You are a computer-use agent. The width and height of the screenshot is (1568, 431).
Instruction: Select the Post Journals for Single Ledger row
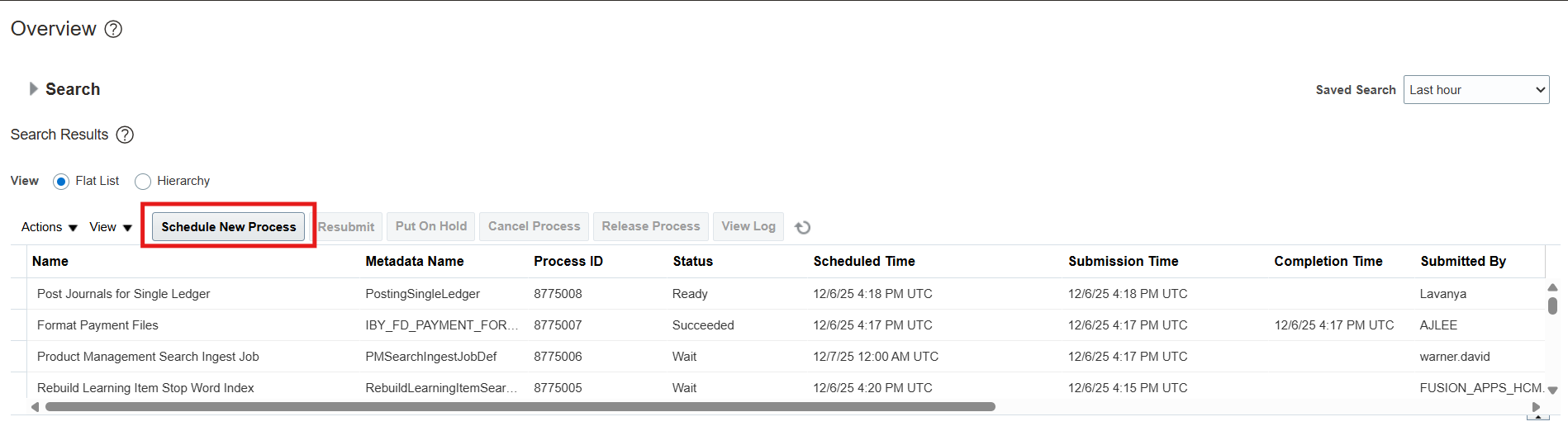[x=124, y=294]
